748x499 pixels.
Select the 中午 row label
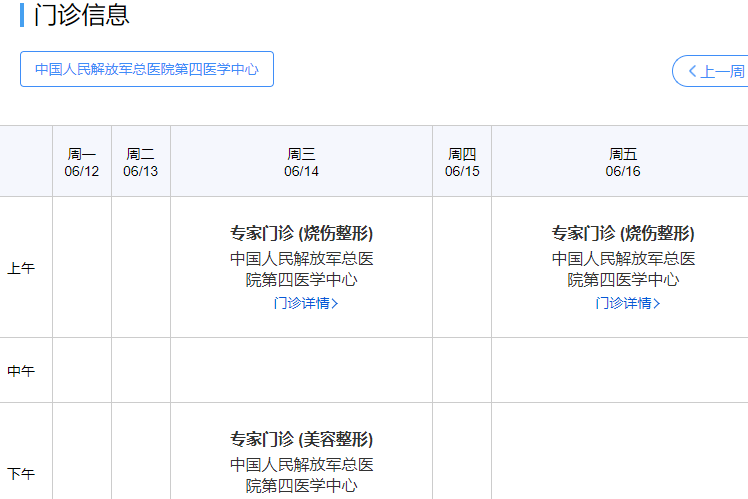[x=21, y=371]
